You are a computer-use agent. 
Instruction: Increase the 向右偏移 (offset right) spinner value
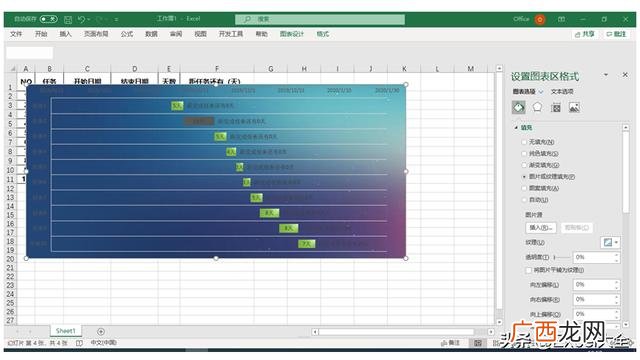[617, 297]
